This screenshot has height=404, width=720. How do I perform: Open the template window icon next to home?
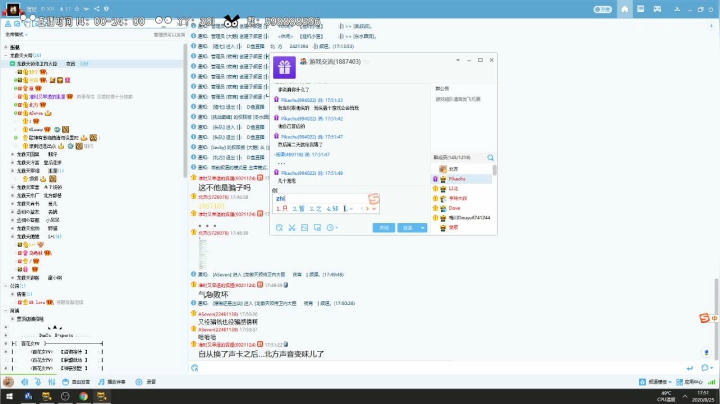(641, 9)
